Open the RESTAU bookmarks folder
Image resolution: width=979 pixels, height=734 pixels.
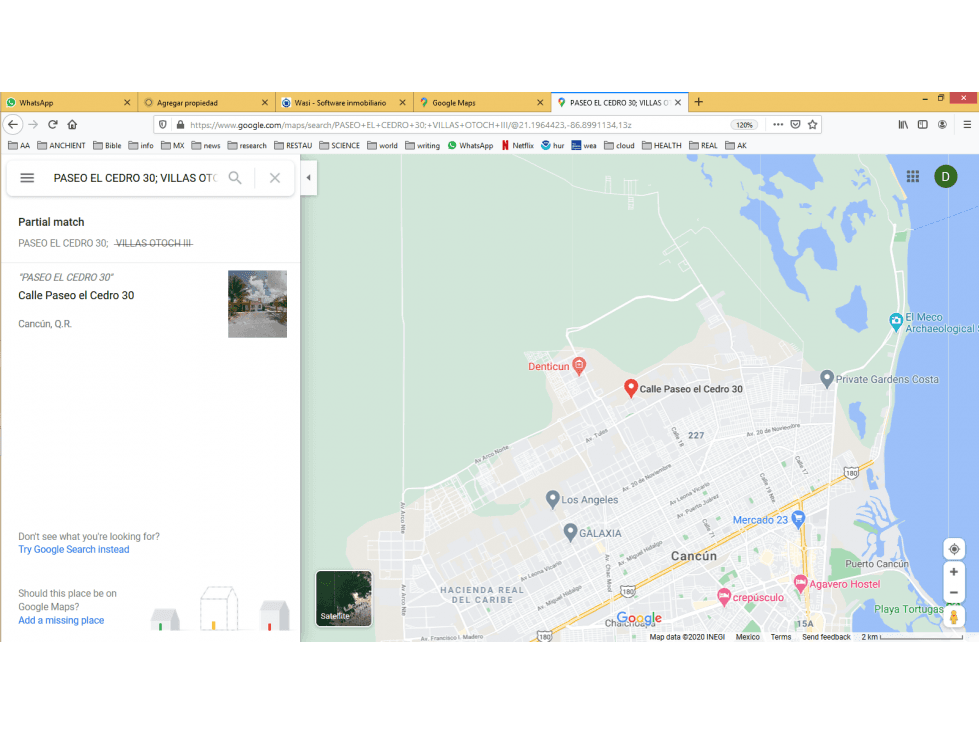293,145
